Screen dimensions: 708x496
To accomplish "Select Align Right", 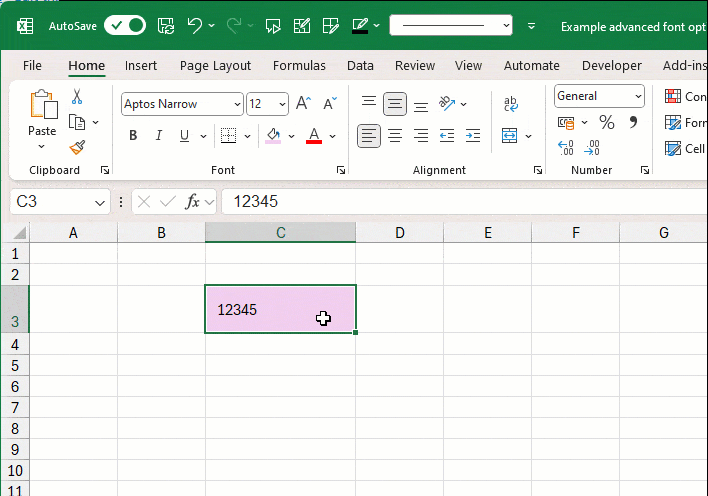I will coord(421,136).
